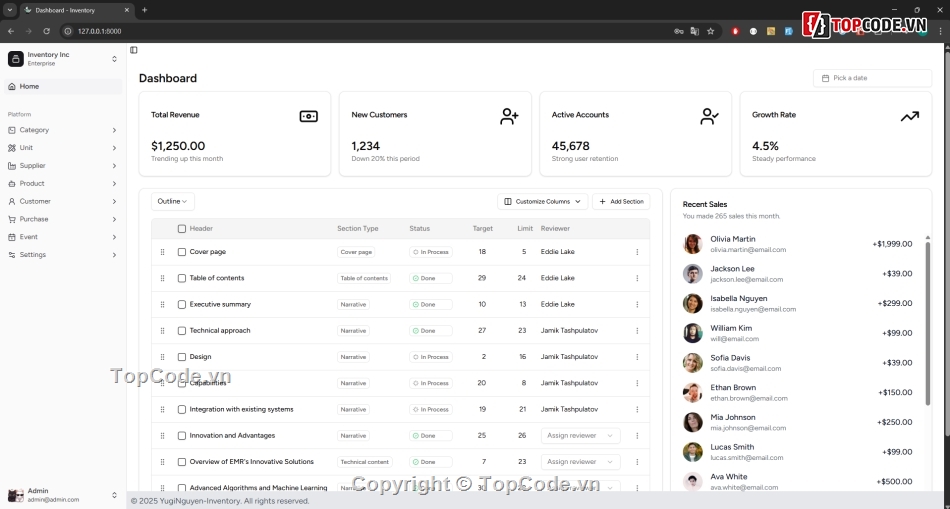Select the Dashboard - Inventory browser tab
This screenshot has height=509, width=950.
tap(76, 10)
